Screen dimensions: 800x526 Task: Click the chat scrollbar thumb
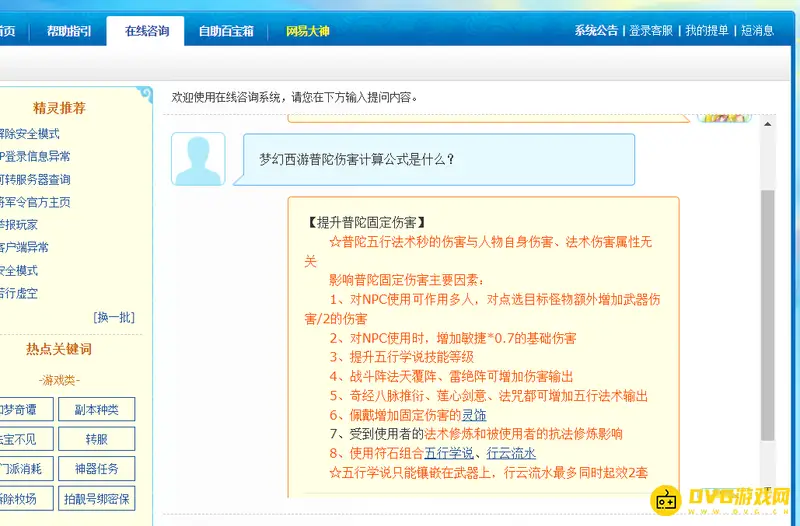pos(767,315)
